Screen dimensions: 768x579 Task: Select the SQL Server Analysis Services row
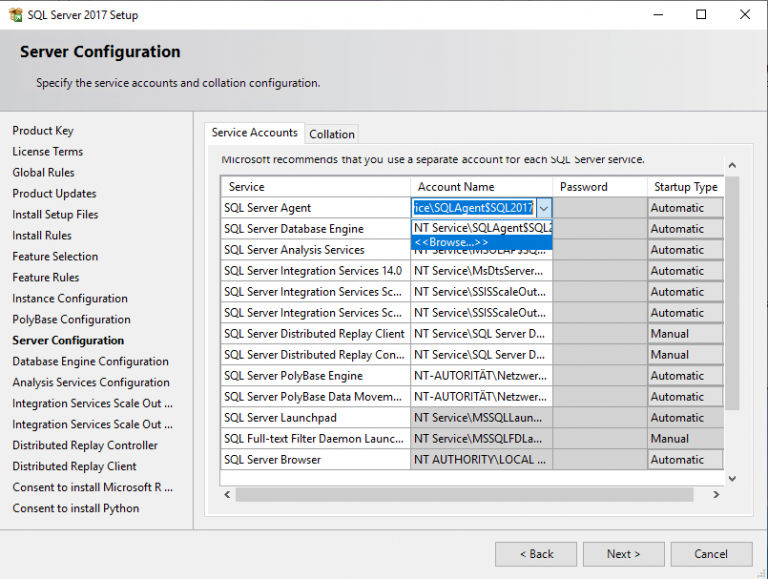[315, 250]
